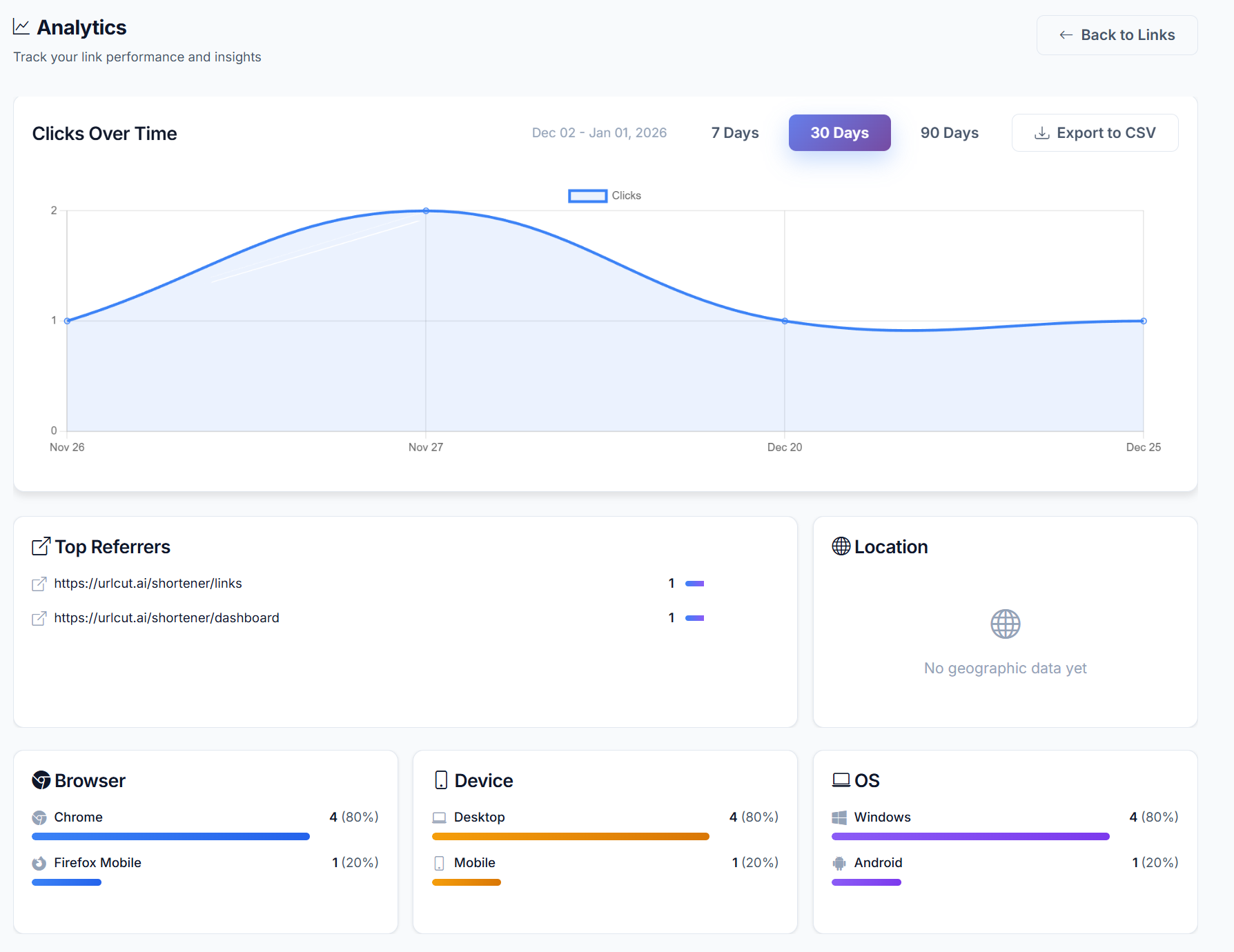Click the Windows logo icon in OS panel

(x=841, y=817)
